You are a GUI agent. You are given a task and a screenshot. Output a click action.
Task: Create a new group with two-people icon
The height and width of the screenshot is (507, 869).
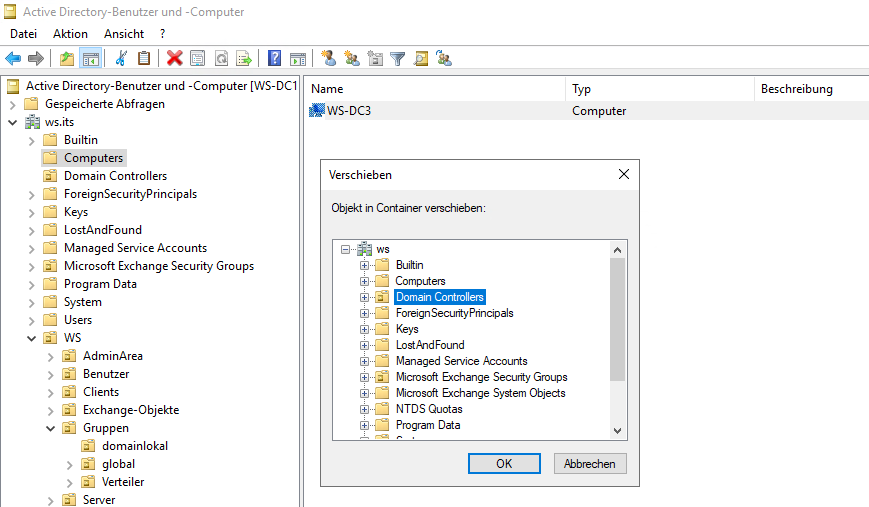(x=352, y=58)
